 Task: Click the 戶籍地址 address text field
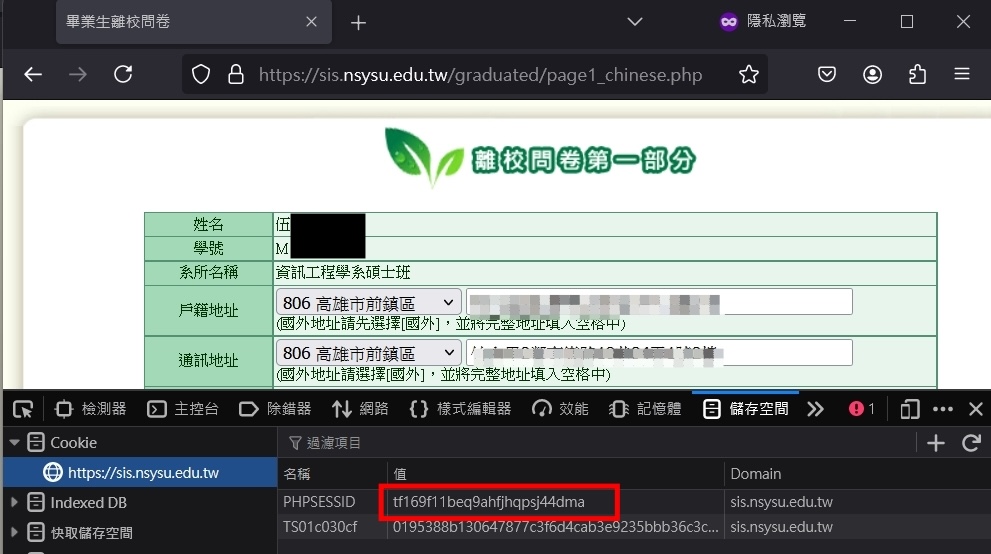(x=659, y=302)
